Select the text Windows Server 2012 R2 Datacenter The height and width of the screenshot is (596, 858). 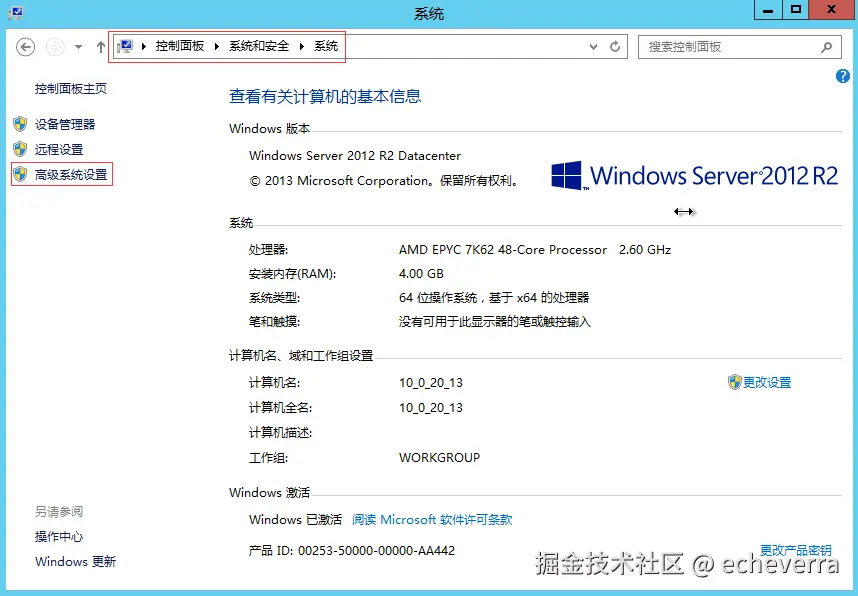(355, 156)
